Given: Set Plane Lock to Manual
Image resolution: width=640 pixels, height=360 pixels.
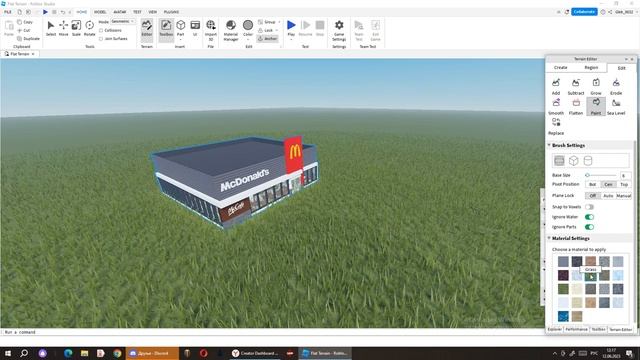Looking at the screenshot, I should click(624, 196).
